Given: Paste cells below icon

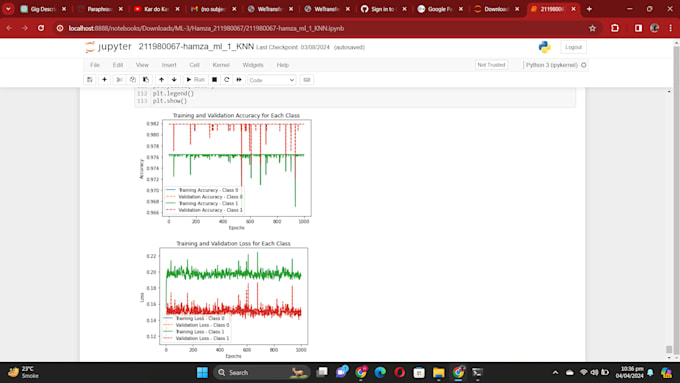Looking at the screenshot, I should coord(146,80).
